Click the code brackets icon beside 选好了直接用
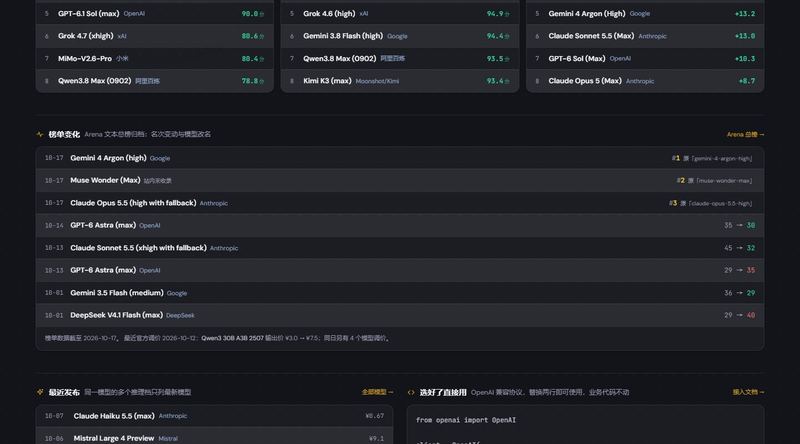The image size is (800, 444). pos(411,392)
